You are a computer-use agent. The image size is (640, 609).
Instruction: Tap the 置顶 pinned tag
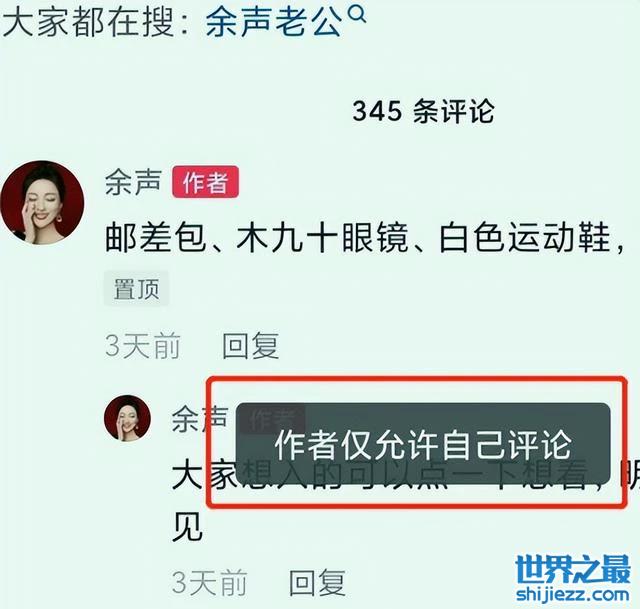click(x=136, y=289)
